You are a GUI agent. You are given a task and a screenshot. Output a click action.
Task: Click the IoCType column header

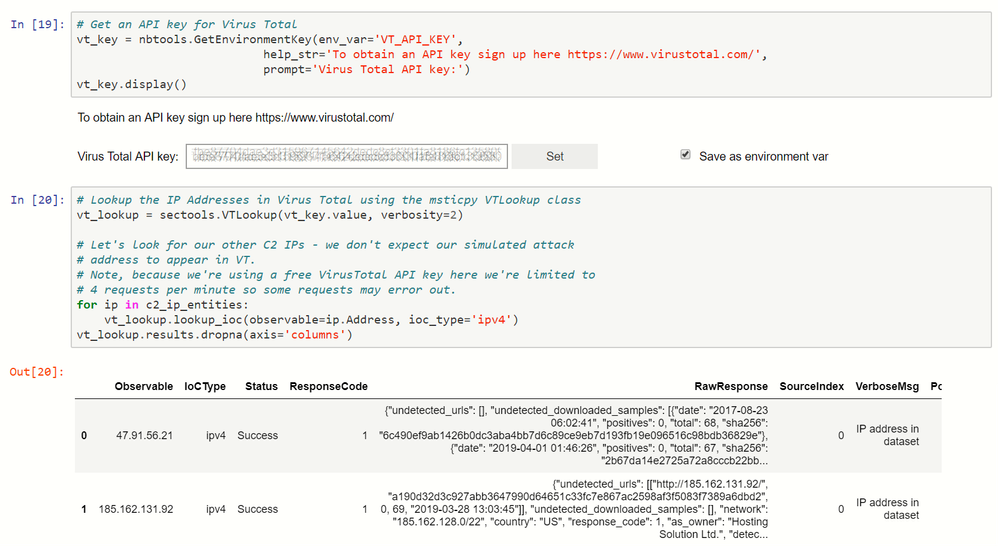(x=205, y=386)
